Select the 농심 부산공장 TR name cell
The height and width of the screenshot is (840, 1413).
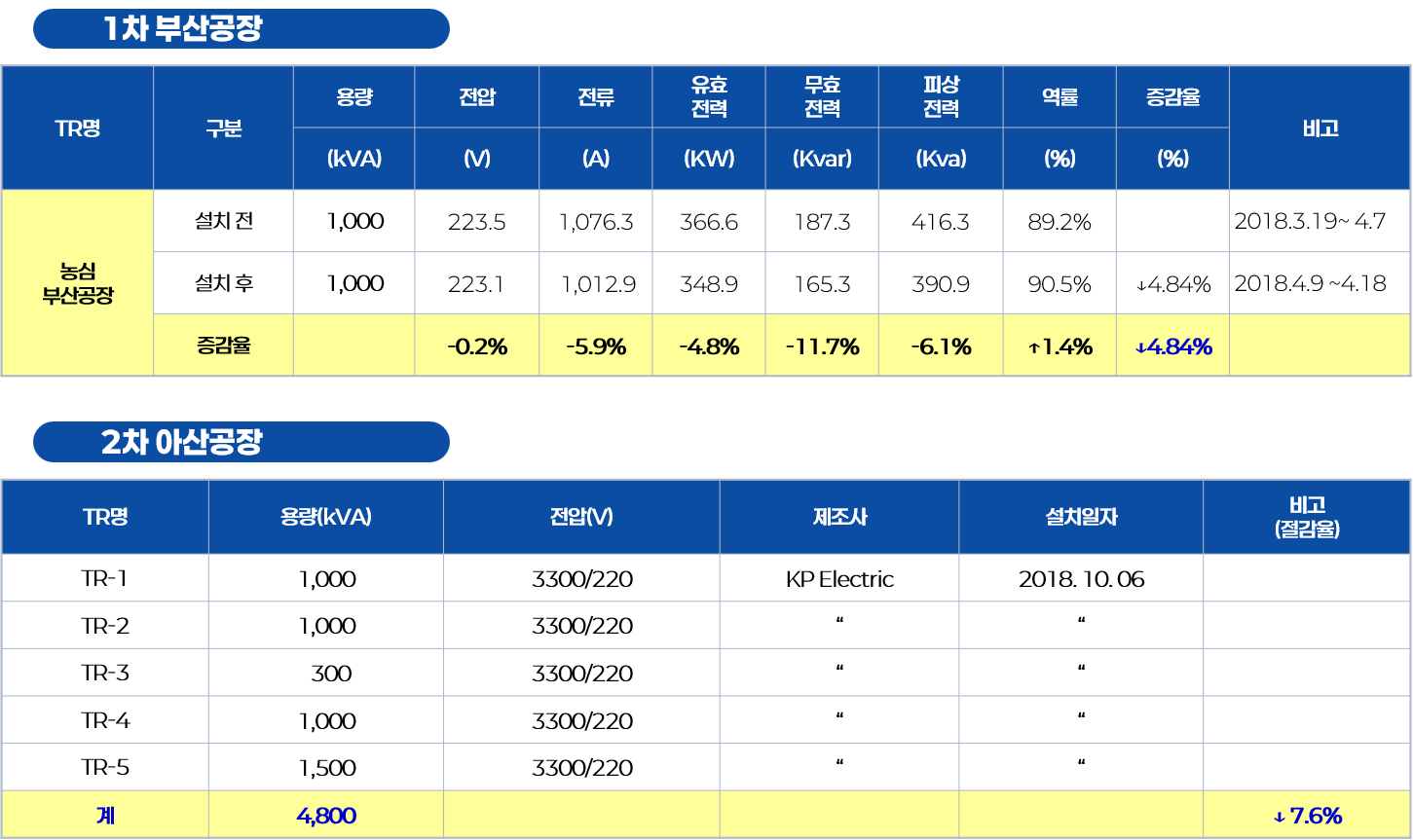78,283
